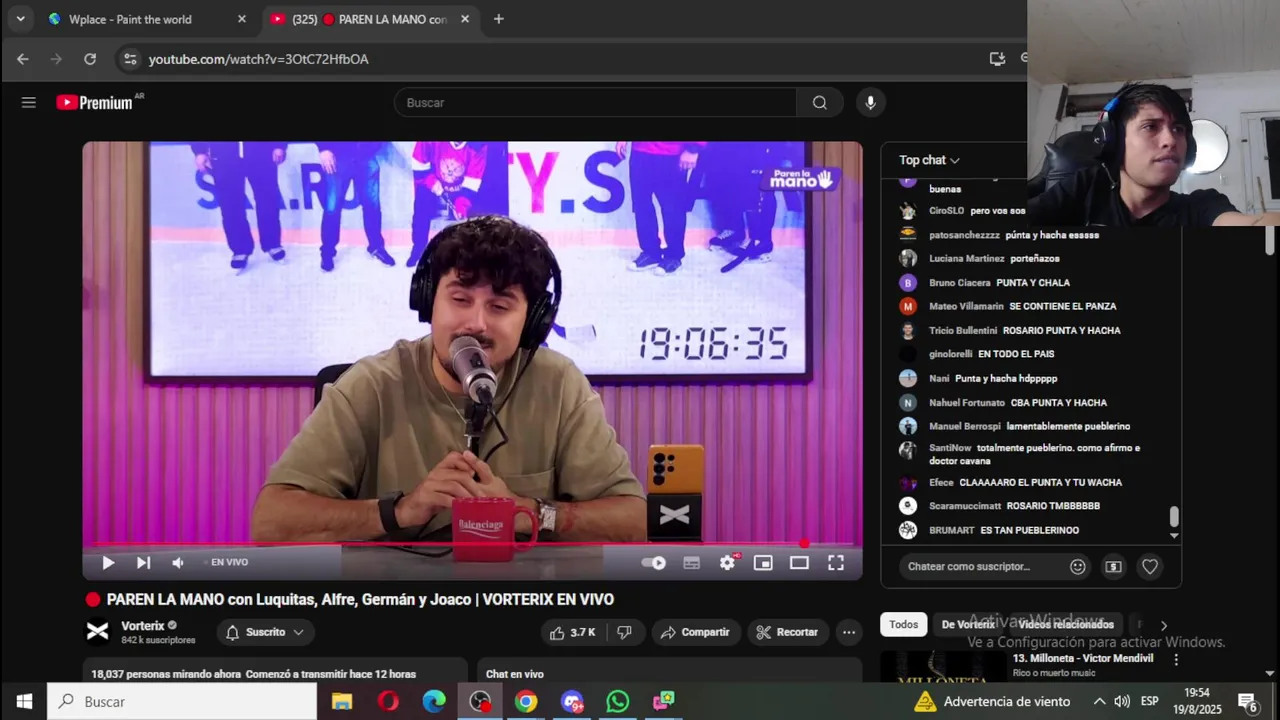Enter full screen mode
This screenshot has width=1280, height=720.
pos(836,563)
